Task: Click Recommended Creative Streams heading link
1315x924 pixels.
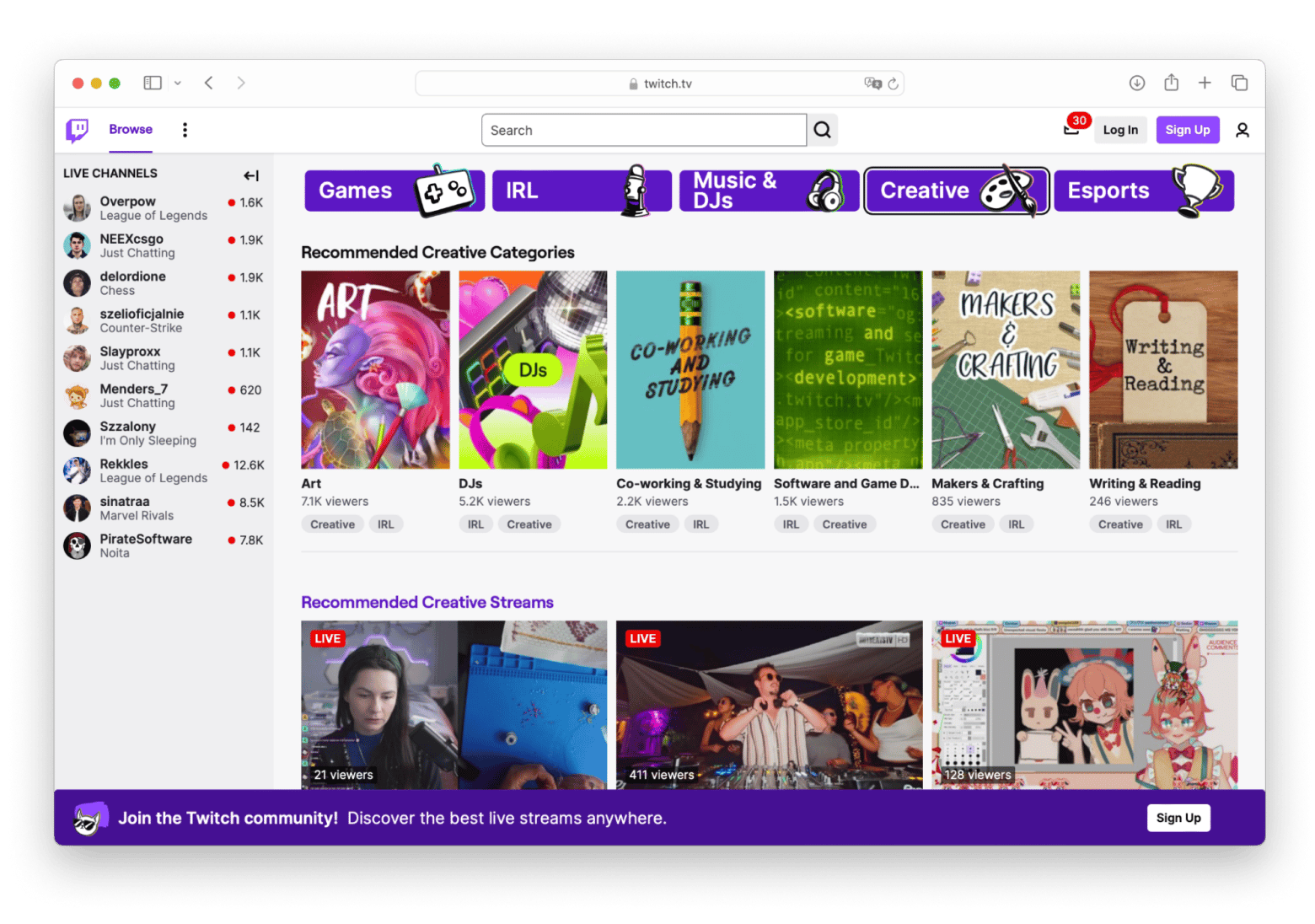Action: [427, 603]
